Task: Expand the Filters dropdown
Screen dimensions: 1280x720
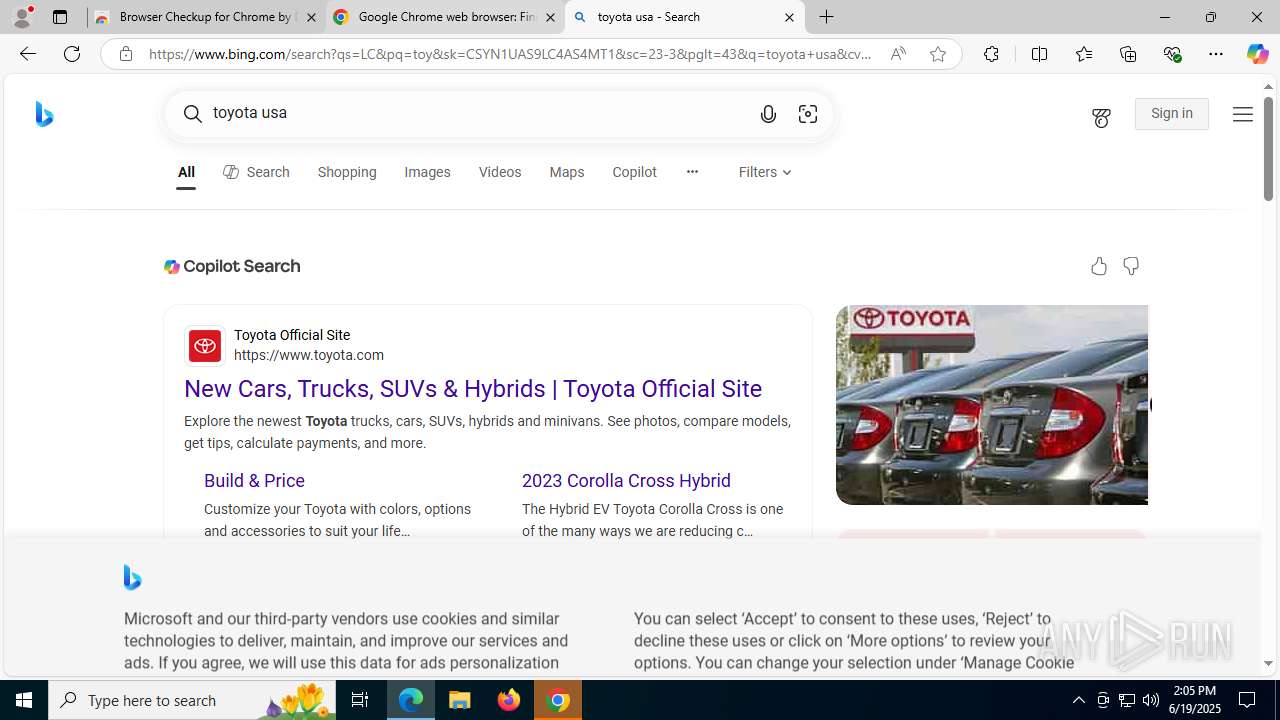Action: [765, 172]
